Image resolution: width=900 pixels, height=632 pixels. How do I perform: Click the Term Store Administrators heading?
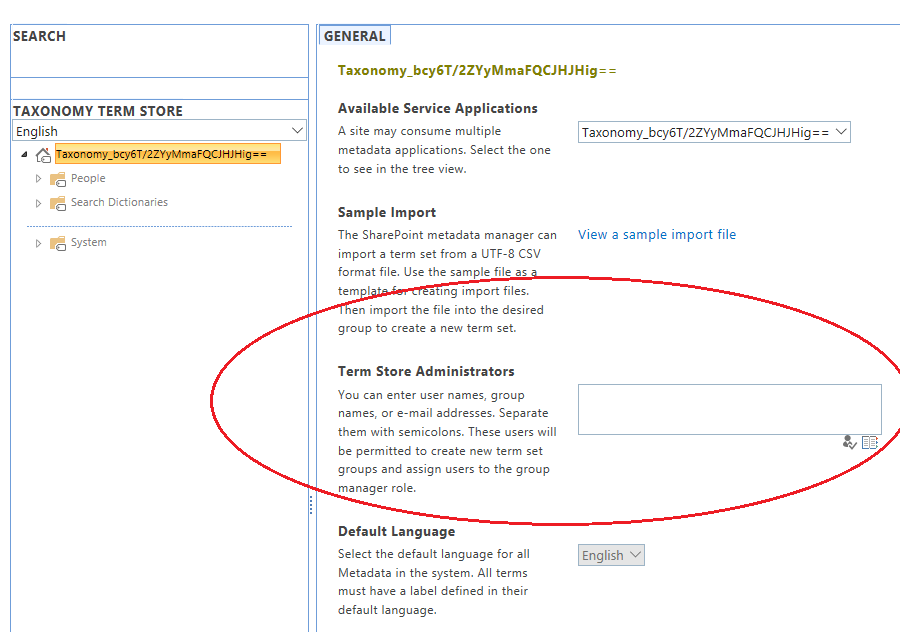click(426, 371)
